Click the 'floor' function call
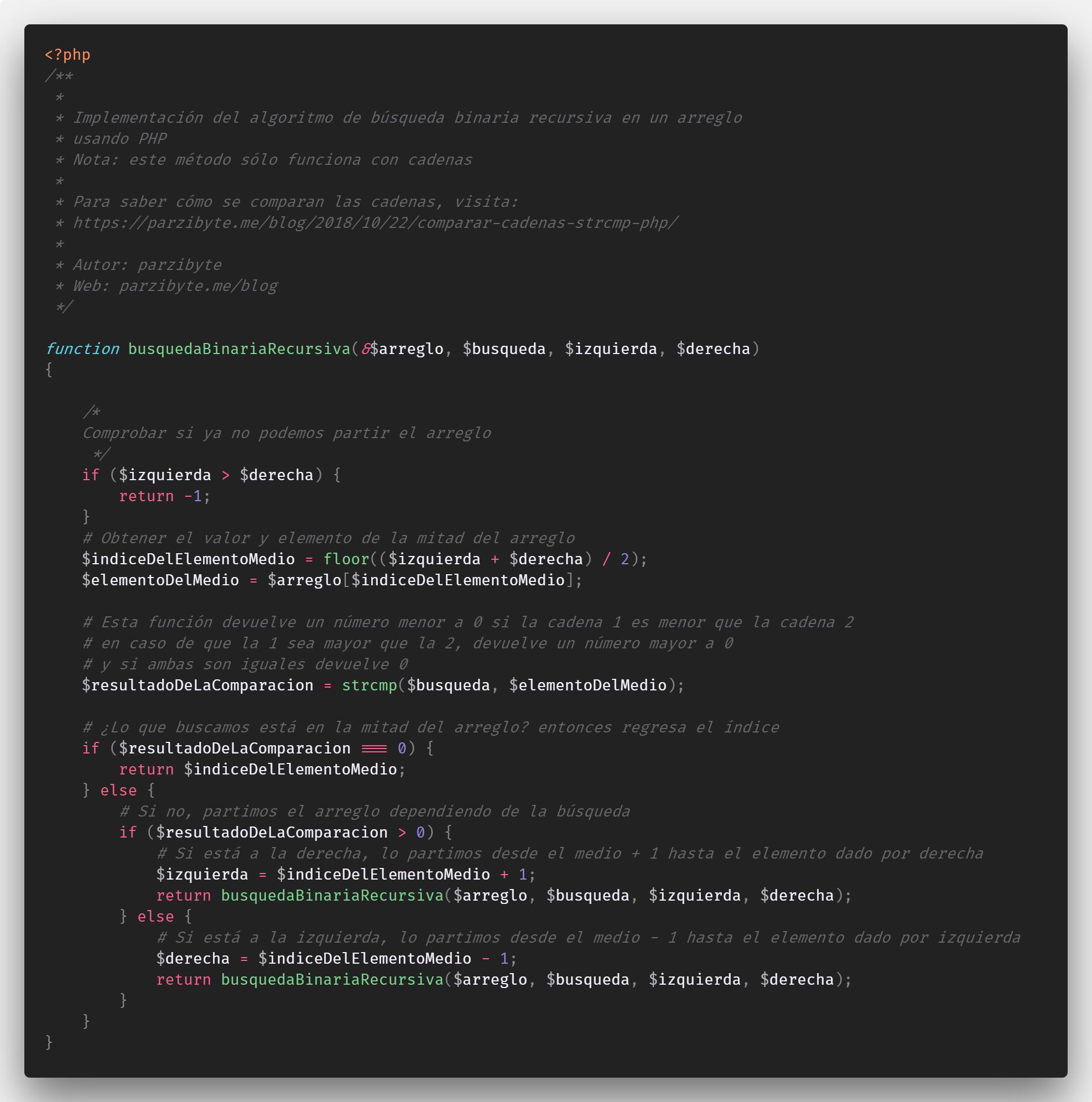The height and width of the screenshot is (1102, 1092). pyautogui.click(x=346, y=559)
